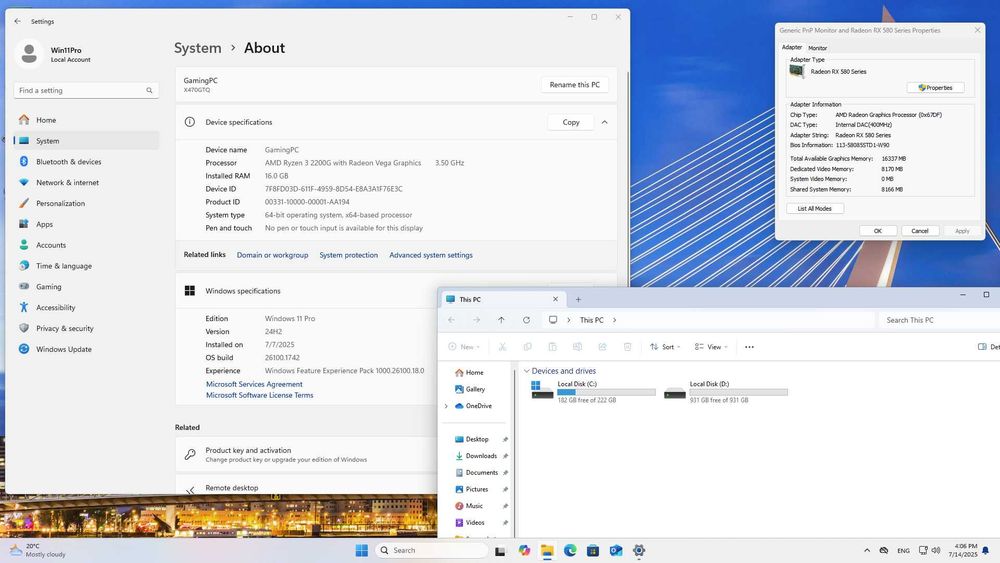Select the This PC Explorer tab
The height and width of the screenshot is (563, 1000).
pyautogui.click(x=502, y=299)
